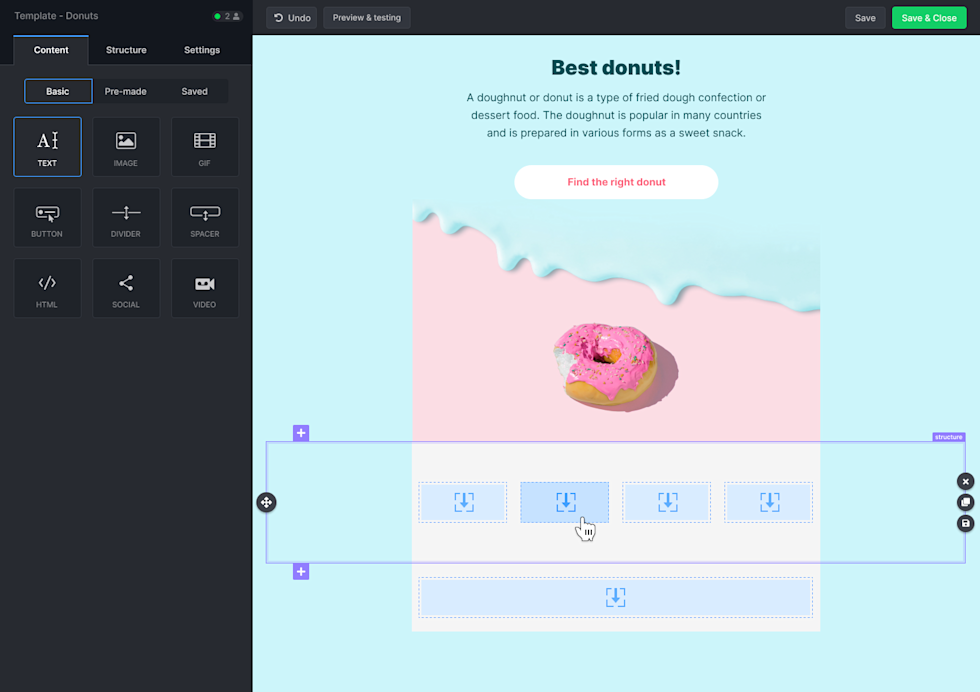Click the Find the right donut button
The width and height of the screenshot is (980, 692).
click(616, 182)
